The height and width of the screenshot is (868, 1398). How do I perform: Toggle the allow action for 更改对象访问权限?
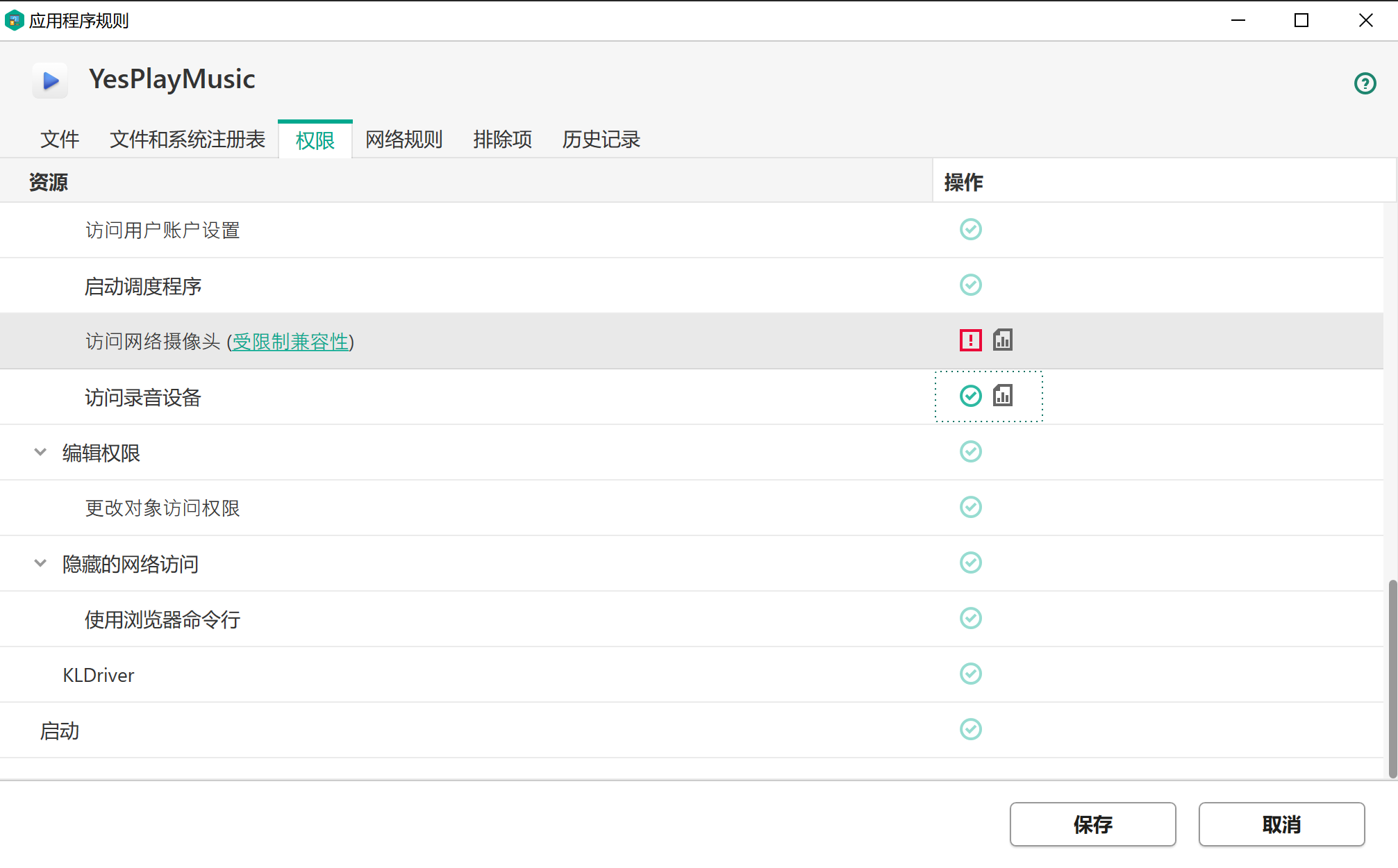[970, 508]
